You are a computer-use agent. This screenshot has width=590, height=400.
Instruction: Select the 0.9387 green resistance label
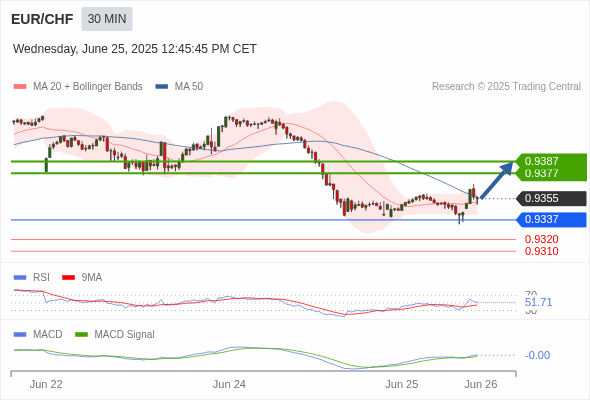[x=541, y=161]
